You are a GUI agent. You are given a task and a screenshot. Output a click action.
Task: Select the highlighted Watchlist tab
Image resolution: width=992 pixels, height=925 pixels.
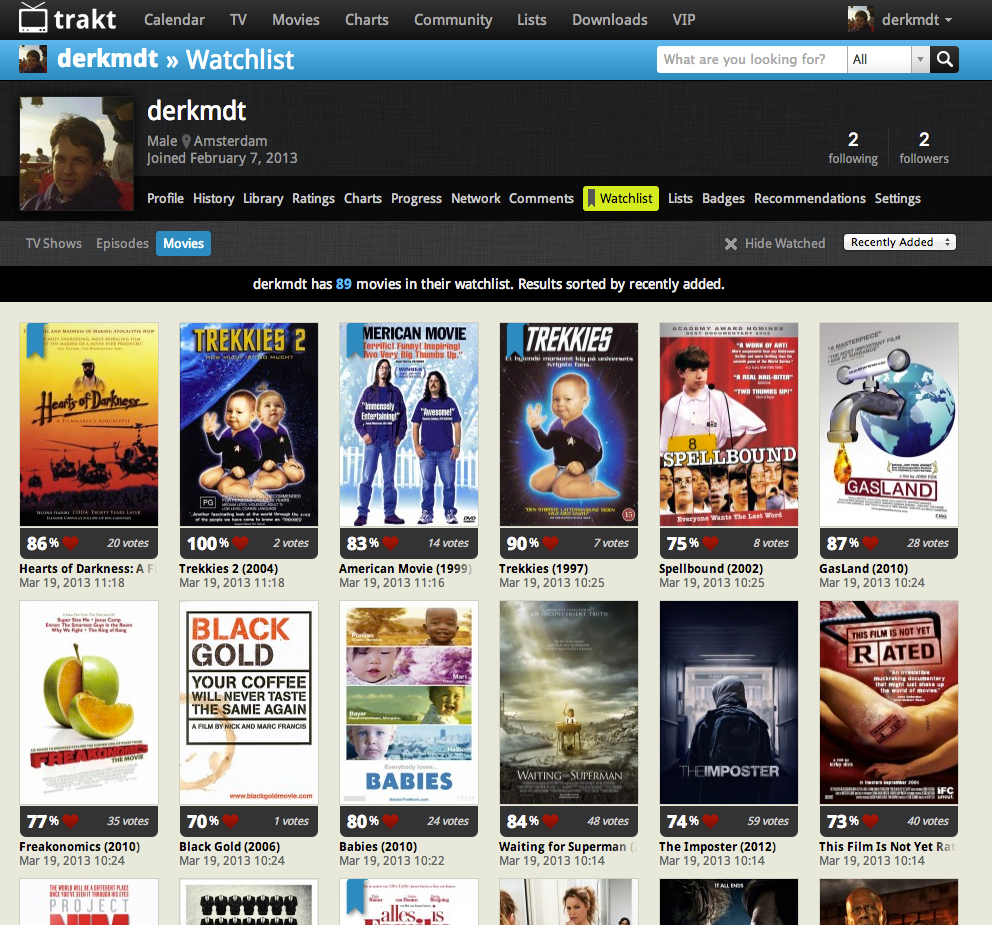coord(621,199)
